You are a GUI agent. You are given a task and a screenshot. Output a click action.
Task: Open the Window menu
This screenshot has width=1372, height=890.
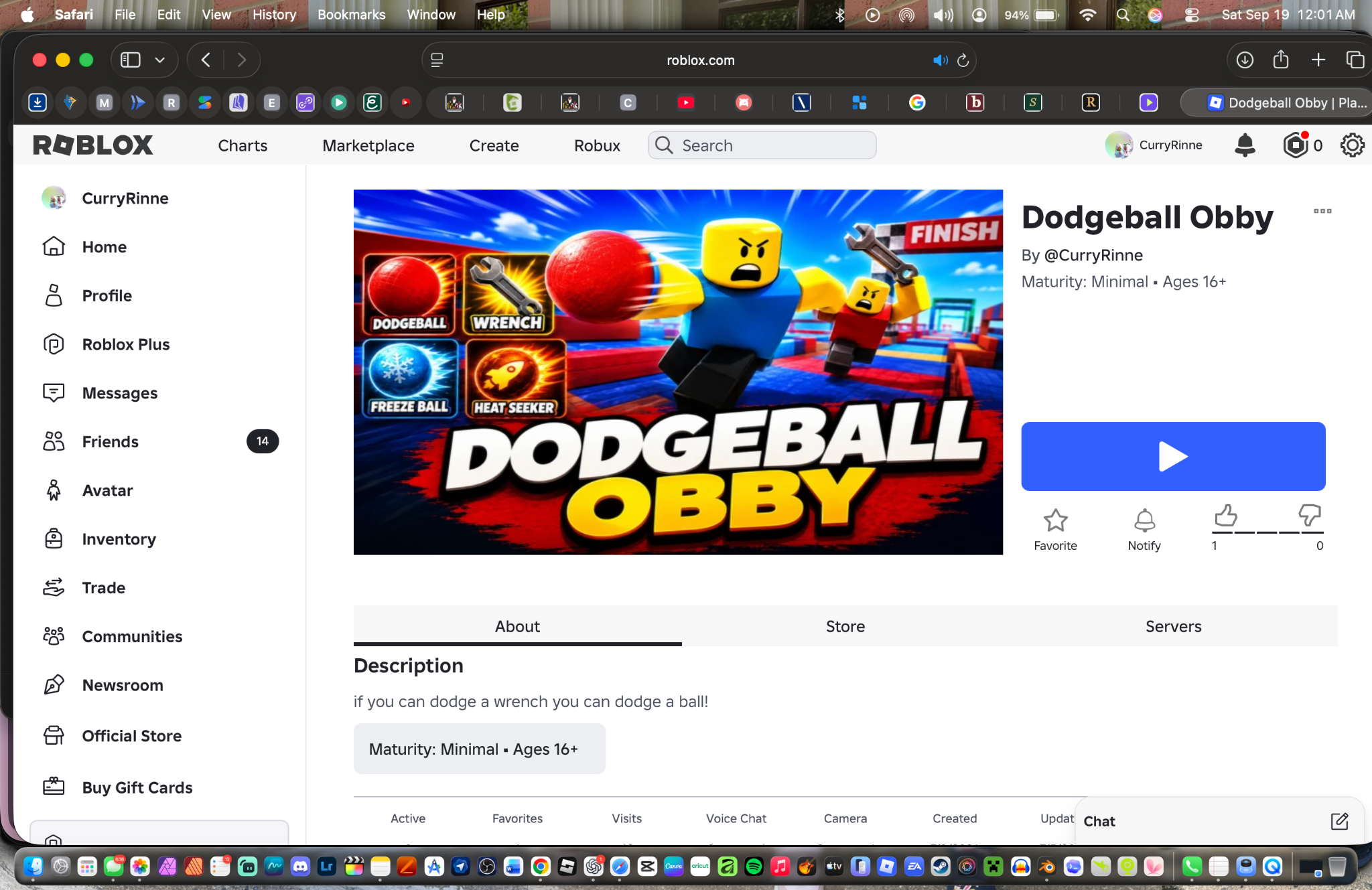431,15
